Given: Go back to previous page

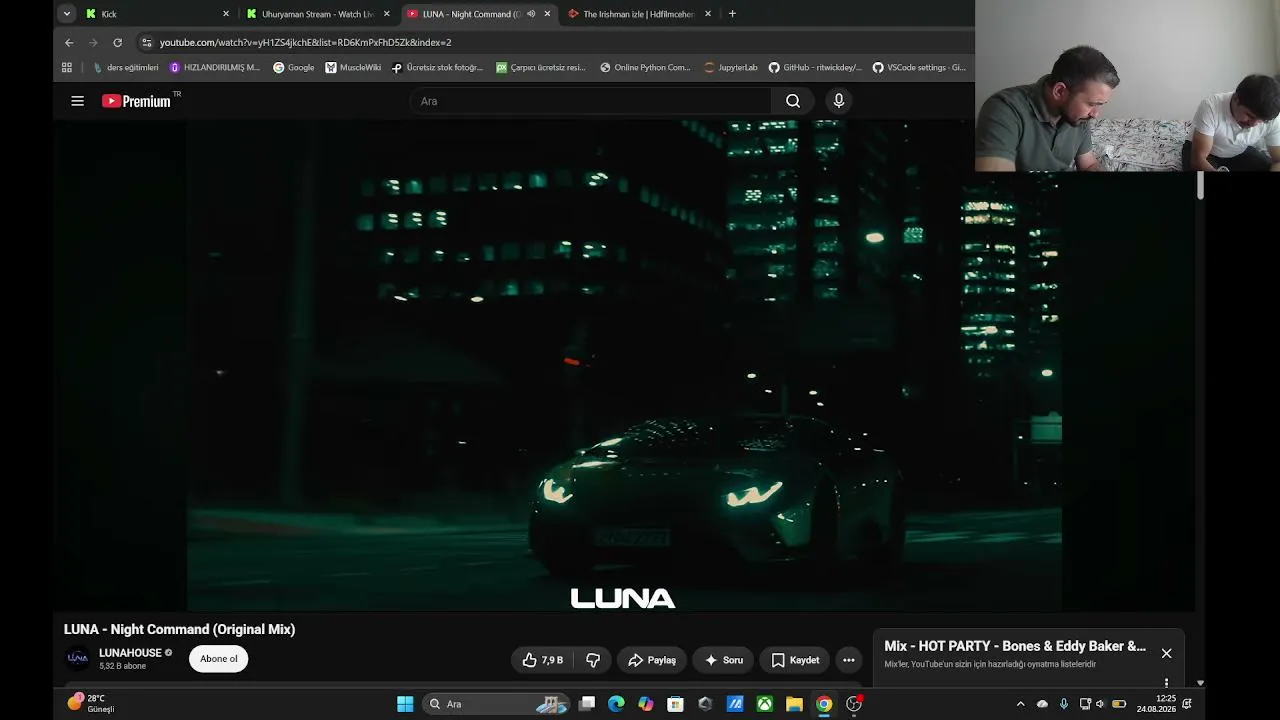Looking at the screenshot, I should pos(69,43).
